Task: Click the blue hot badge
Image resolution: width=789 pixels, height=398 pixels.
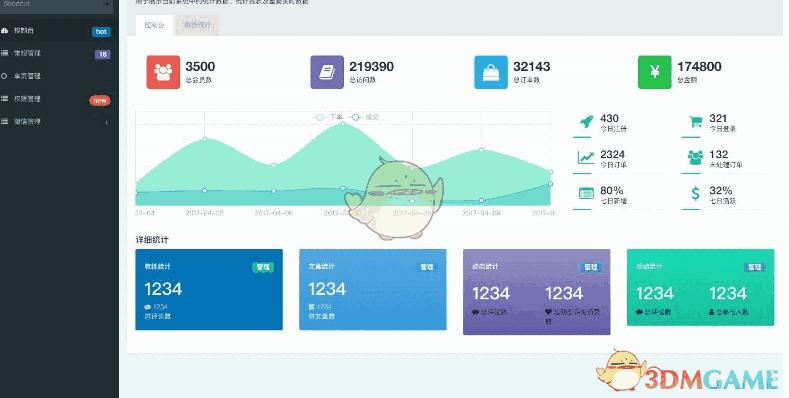Action: tap(101, 31)
